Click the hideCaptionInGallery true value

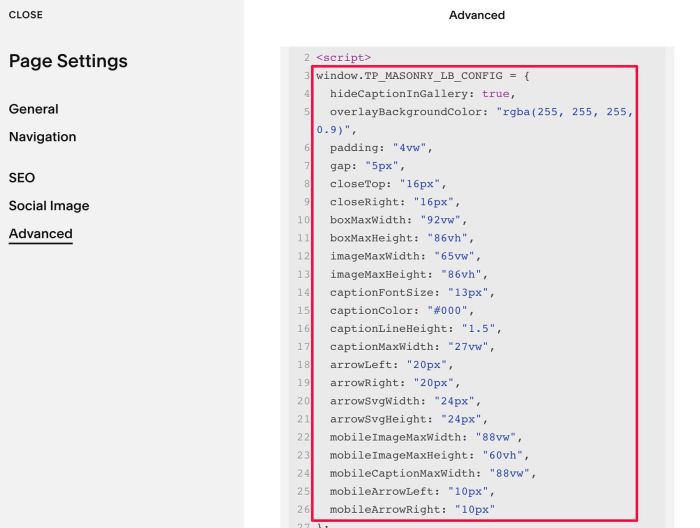point(495,94)
